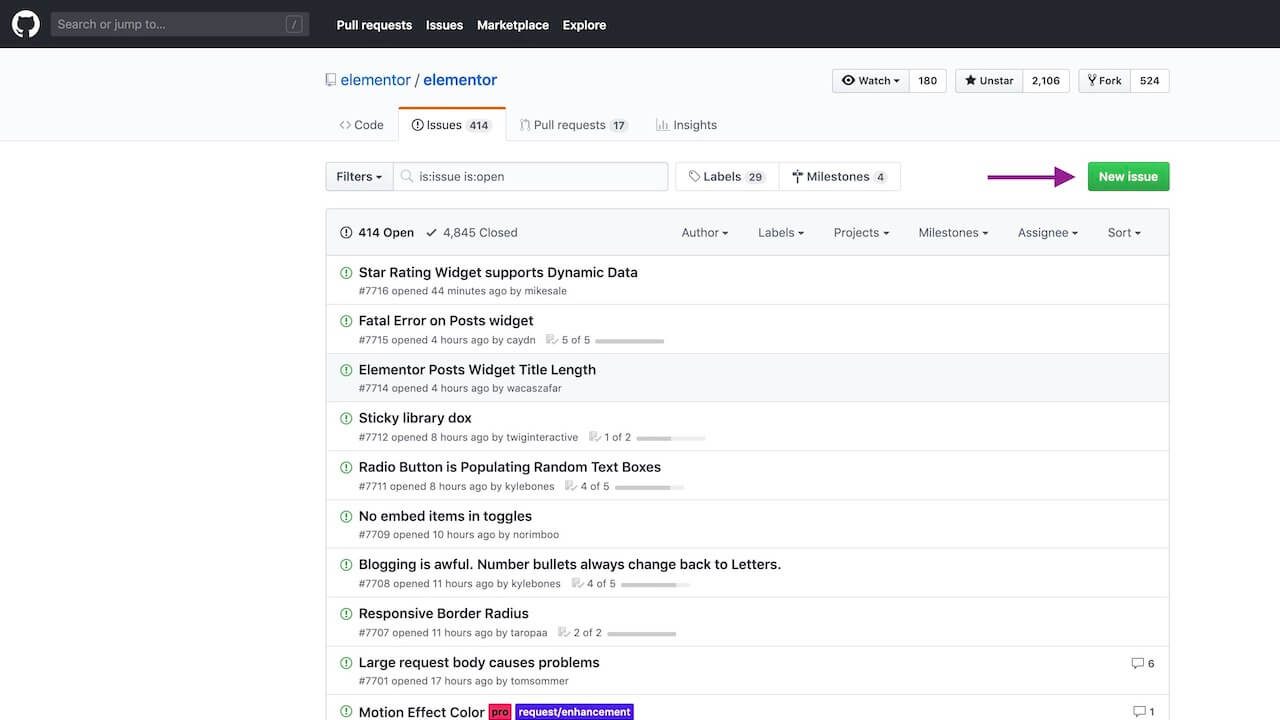Expand the Projects filter dropdown

pos(862,232)
